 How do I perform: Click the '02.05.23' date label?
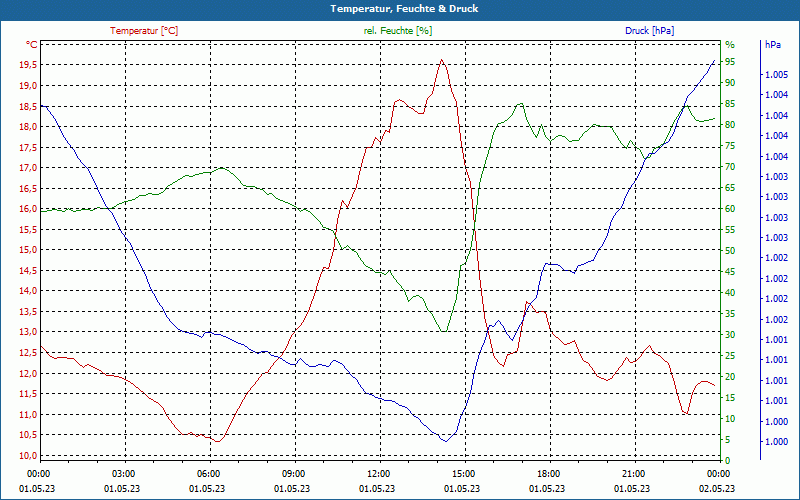tap(717, 489)
